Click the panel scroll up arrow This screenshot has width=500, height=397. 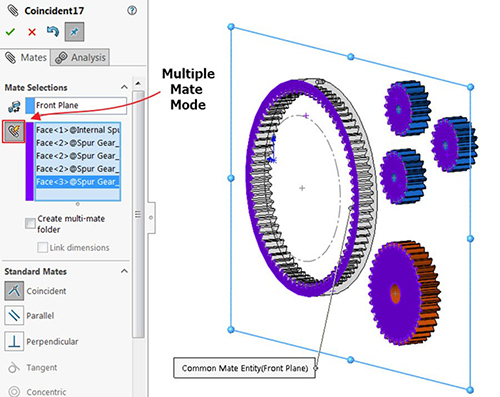pyautogui.click(x=138, y=83)
